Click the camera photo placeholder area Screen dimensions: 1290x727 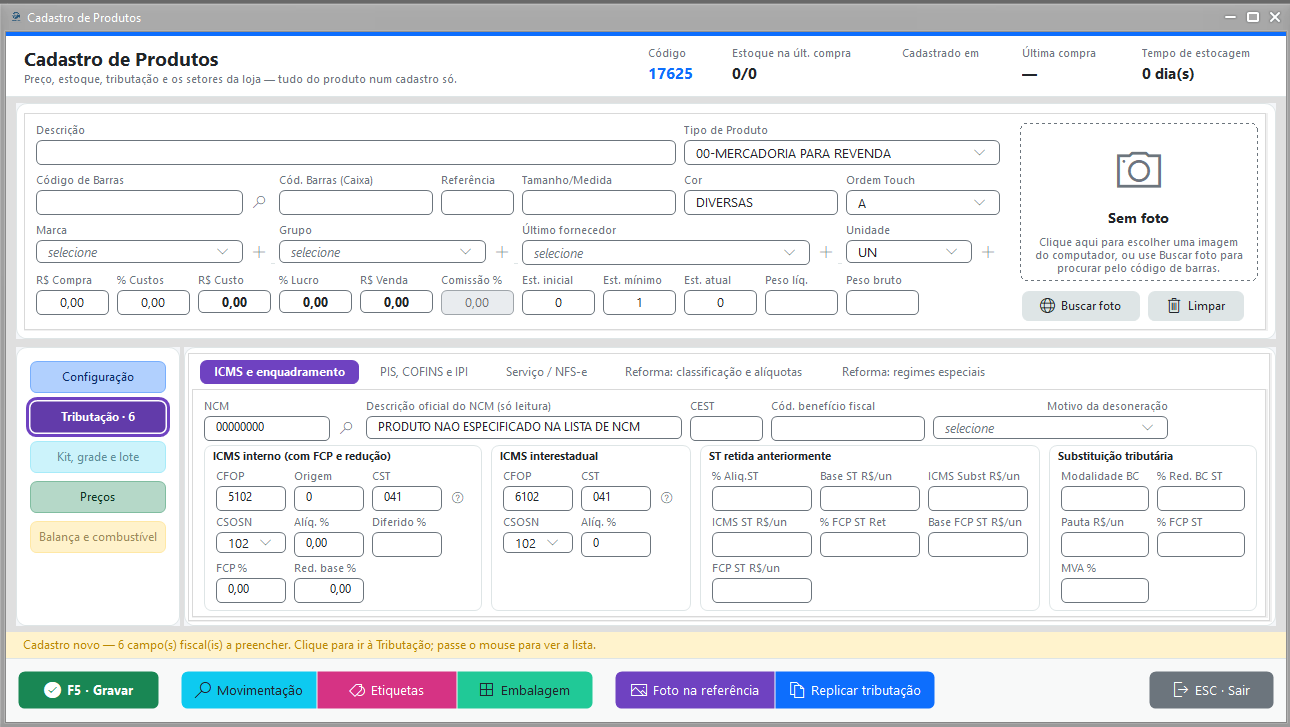point(1139,202)
